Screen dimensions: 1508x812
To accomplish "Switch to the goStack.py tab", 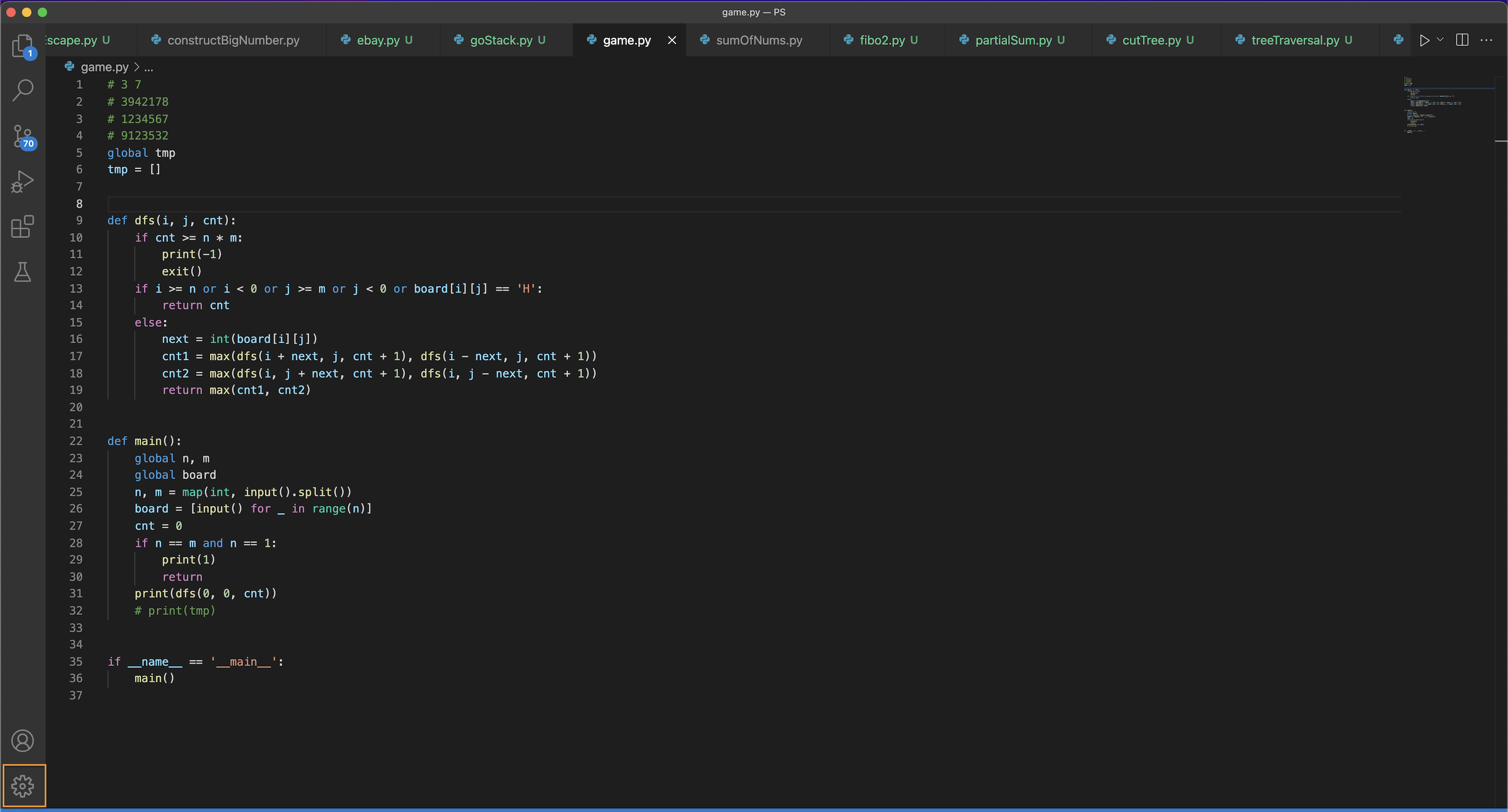I will tap(501, 40).
